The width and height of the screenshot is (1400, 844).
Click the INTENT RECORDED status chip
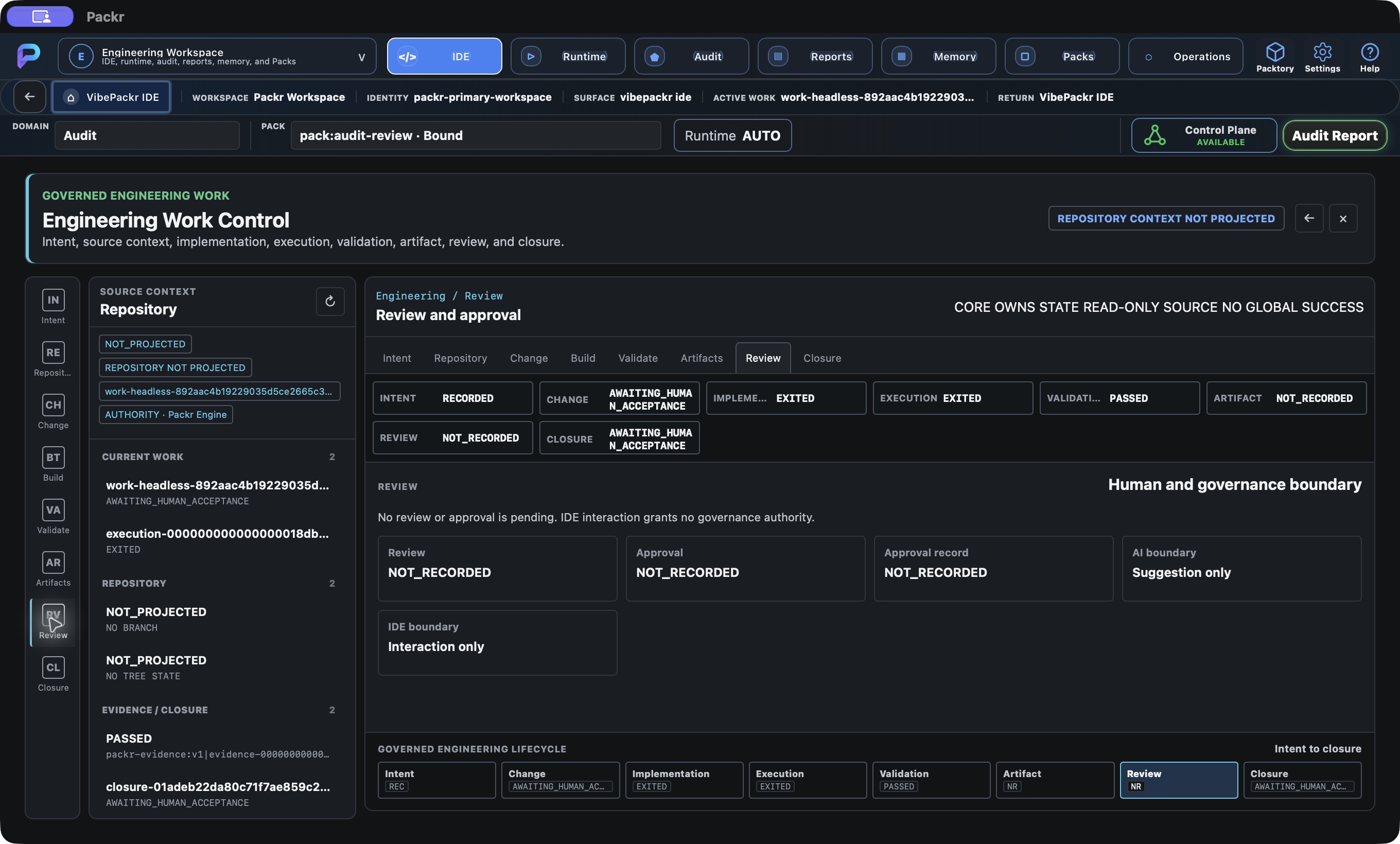[452, 398]
